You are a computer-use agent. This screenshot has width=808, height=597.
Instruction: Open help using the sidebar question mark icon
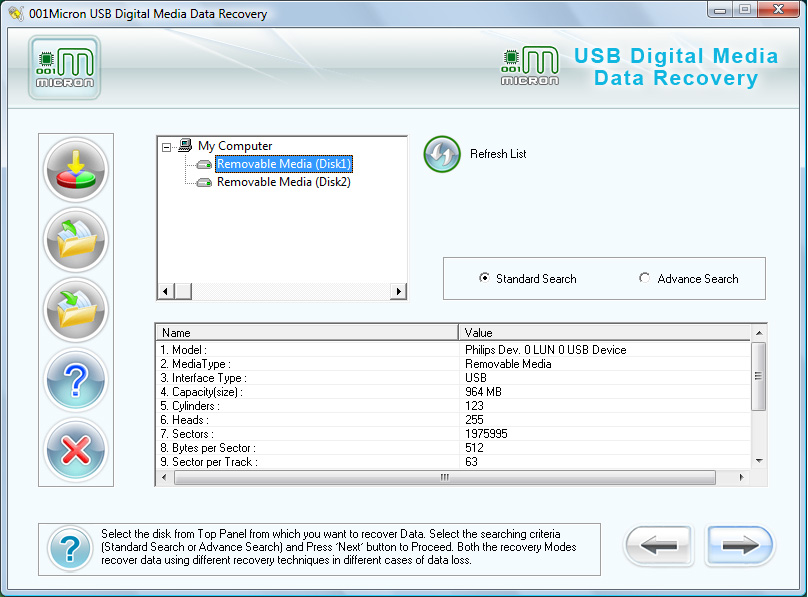76,380
